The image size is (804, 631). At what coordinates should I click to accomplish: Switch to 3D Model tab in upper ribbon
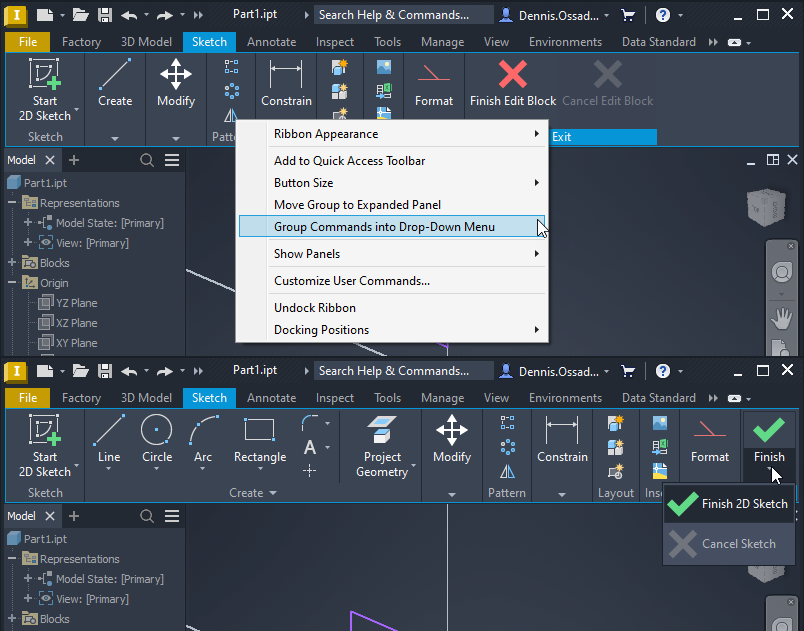tap(146, 42)
